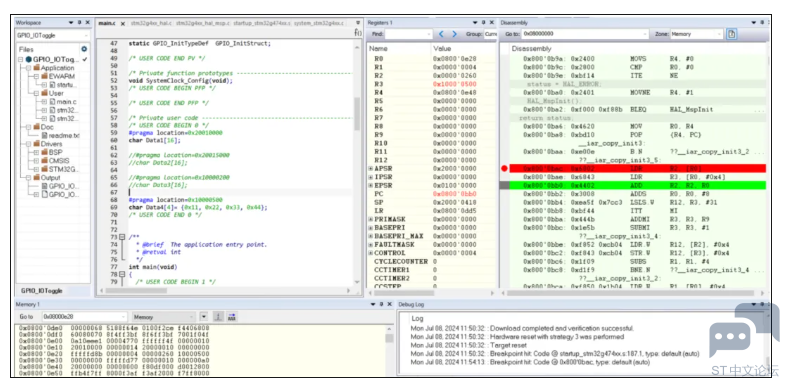Switch to the stm32g4xx_hal.c editor tab

pyautogui.click(x=151, y=23)
